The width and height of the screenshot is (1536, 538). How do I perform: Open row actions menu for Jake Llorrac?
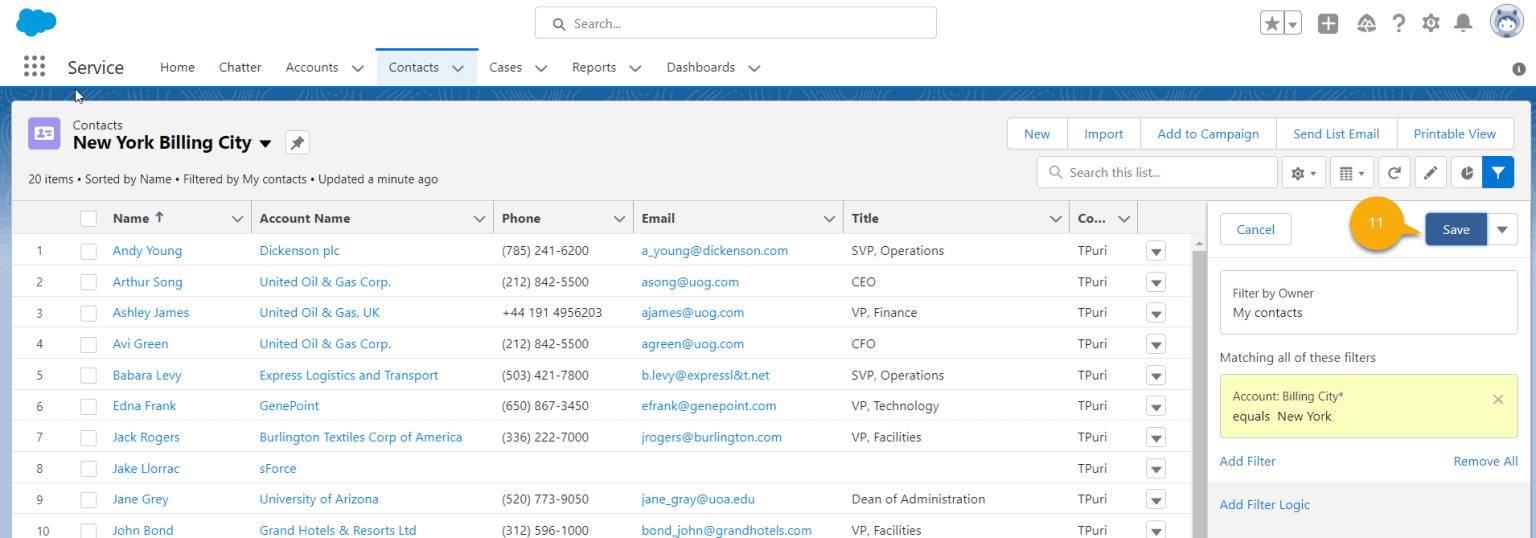click(1156, 469)
